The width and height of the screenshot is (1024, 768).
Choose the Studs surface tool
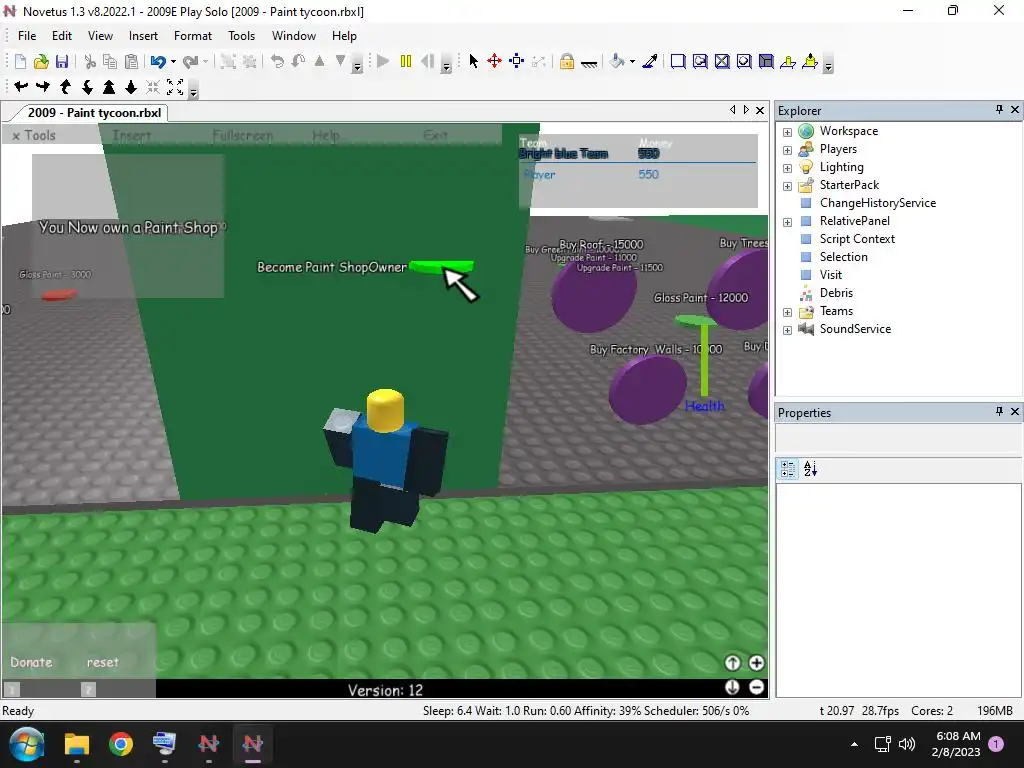coord(744,61)
